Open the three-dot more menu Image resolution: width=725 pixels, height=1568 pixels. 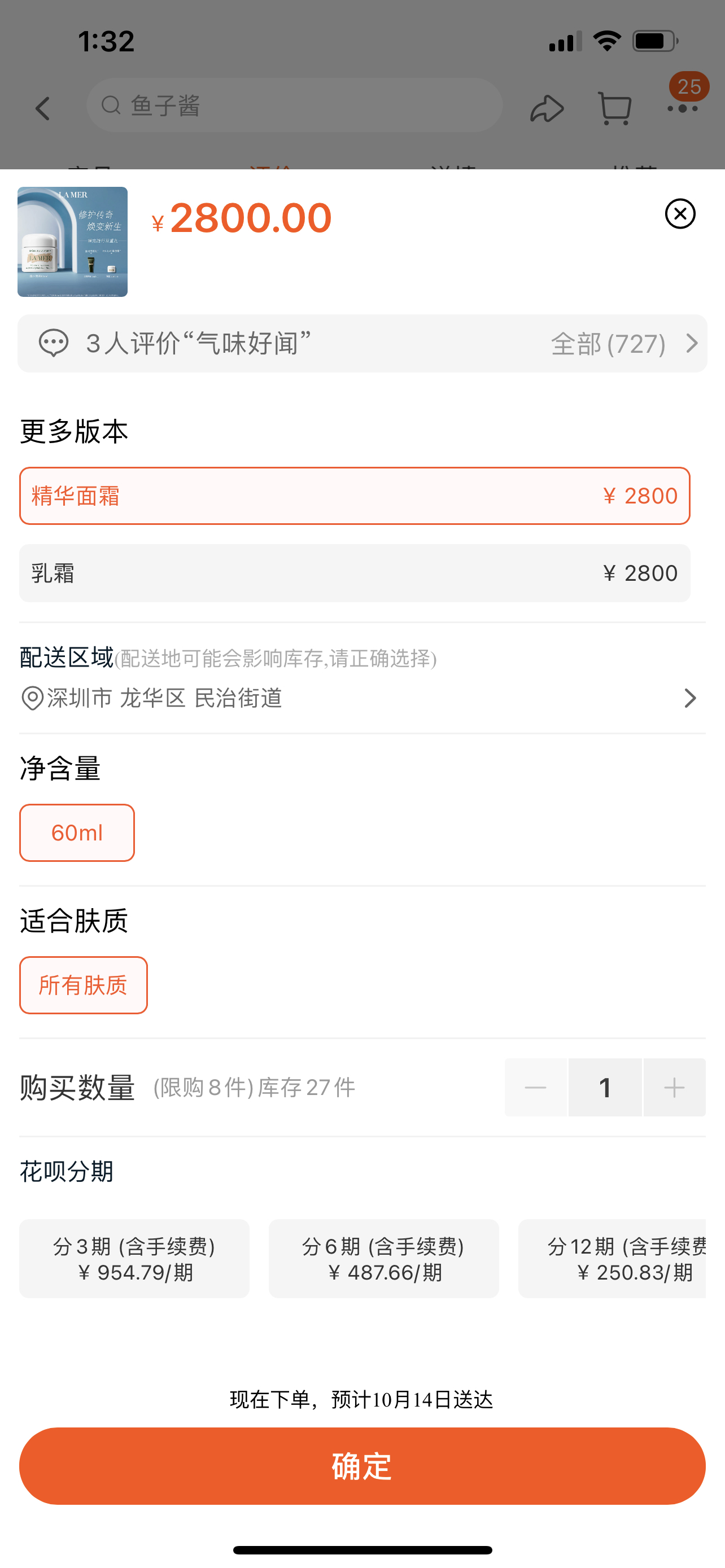pyautogui.click(x=683, y=108)
